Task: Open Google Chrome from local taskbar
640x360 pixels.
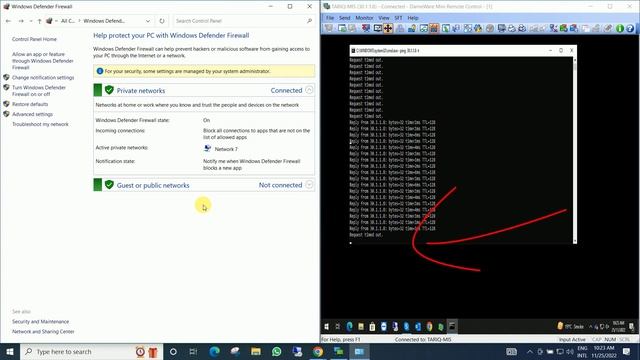Action: [x=318, y=351]
